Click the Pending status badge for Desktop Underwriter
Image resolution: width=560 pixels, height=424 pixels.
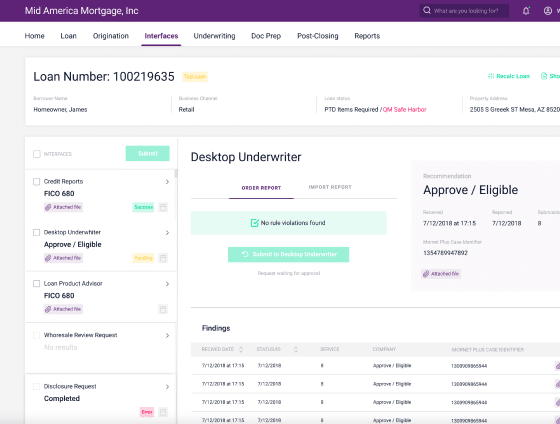(x=143, y=258)
